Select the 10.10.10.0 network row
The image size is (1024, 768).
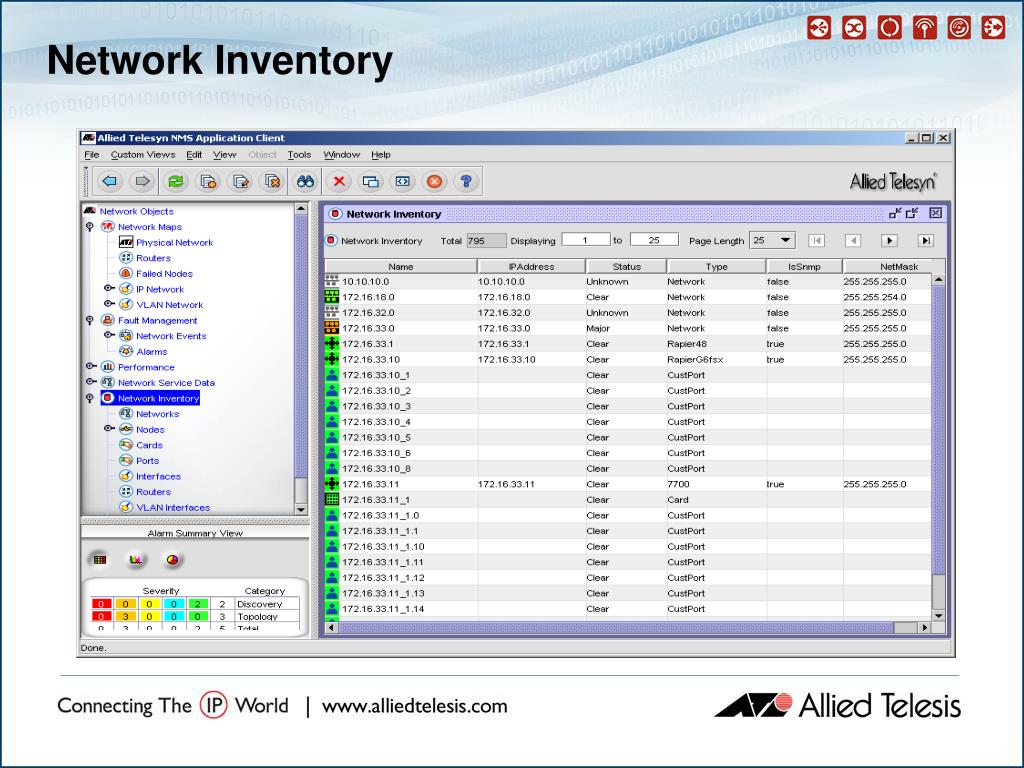[x=628, y=281]
